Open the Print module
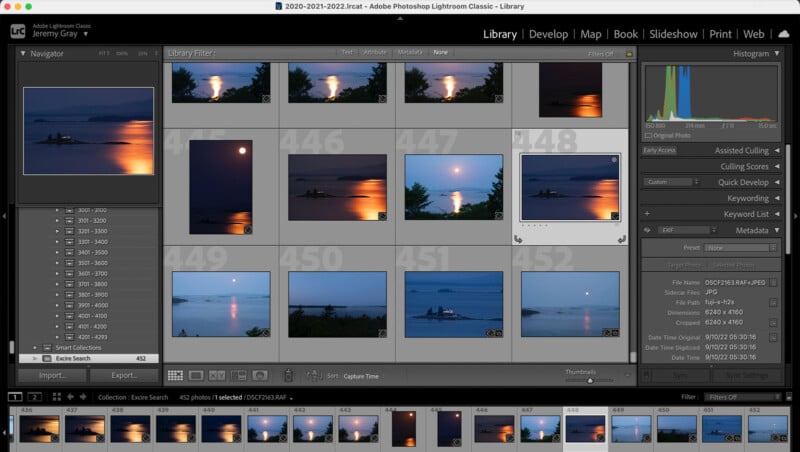This screenshot has height=452, width=800. [x=720, y=34]
